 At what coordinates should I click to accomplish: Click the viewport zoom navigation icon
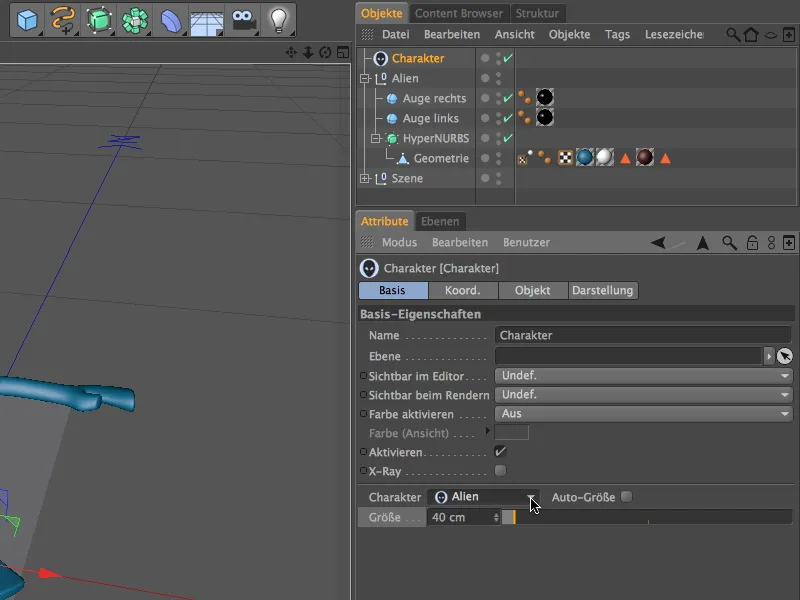point(308,52)
